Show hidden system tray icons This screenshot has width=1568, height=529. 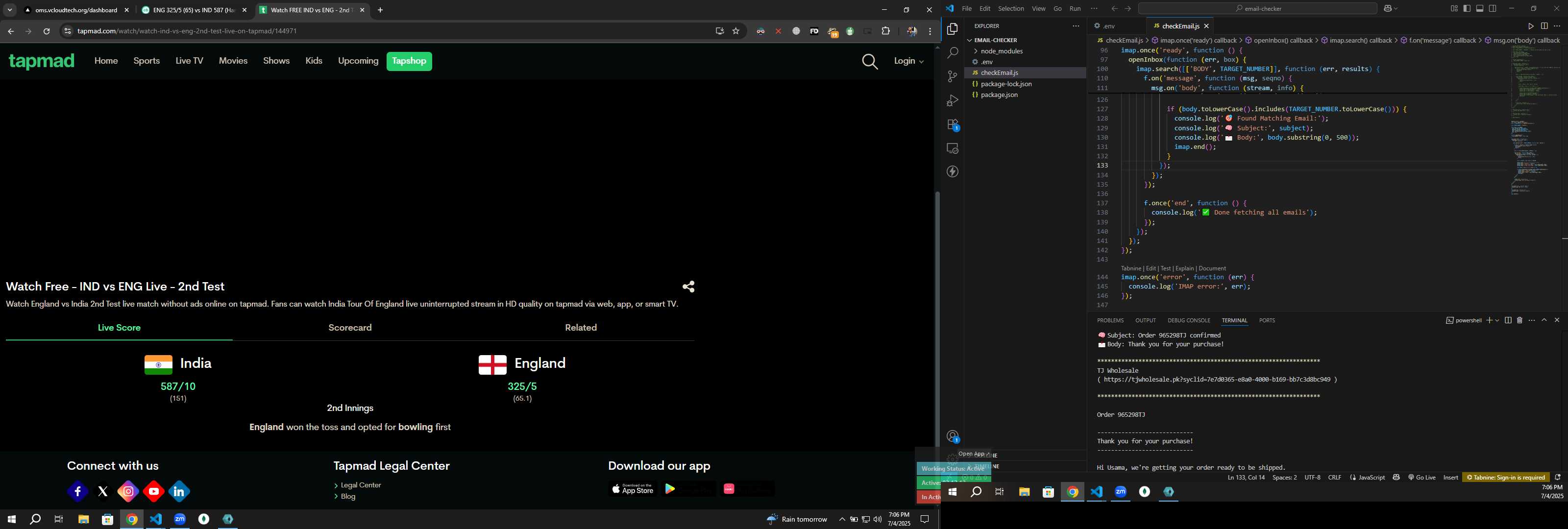(842, 519)
